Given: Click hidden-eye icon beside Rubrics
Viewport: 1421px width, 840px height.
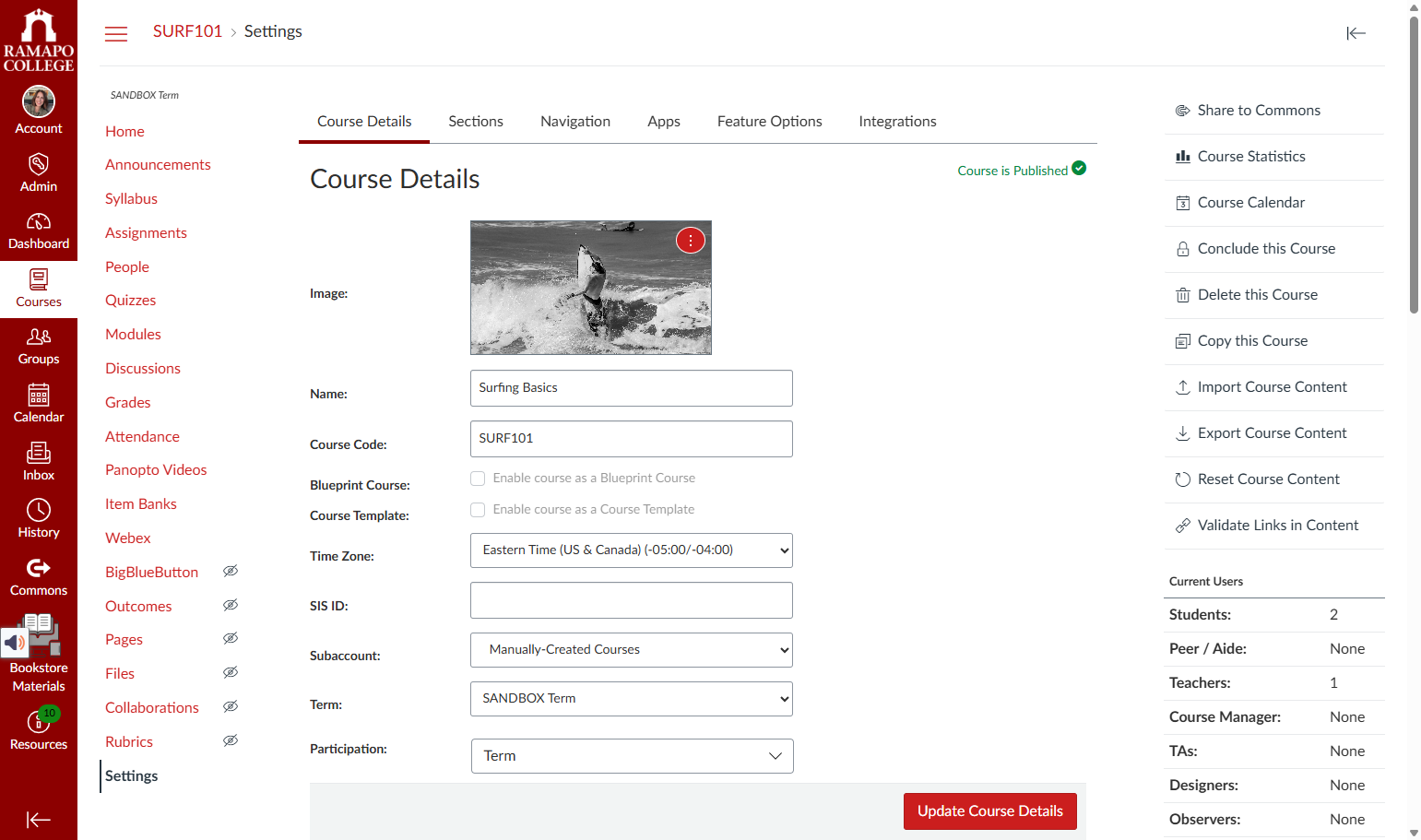Looking at the screenshot, I should [x=231, y=740].
